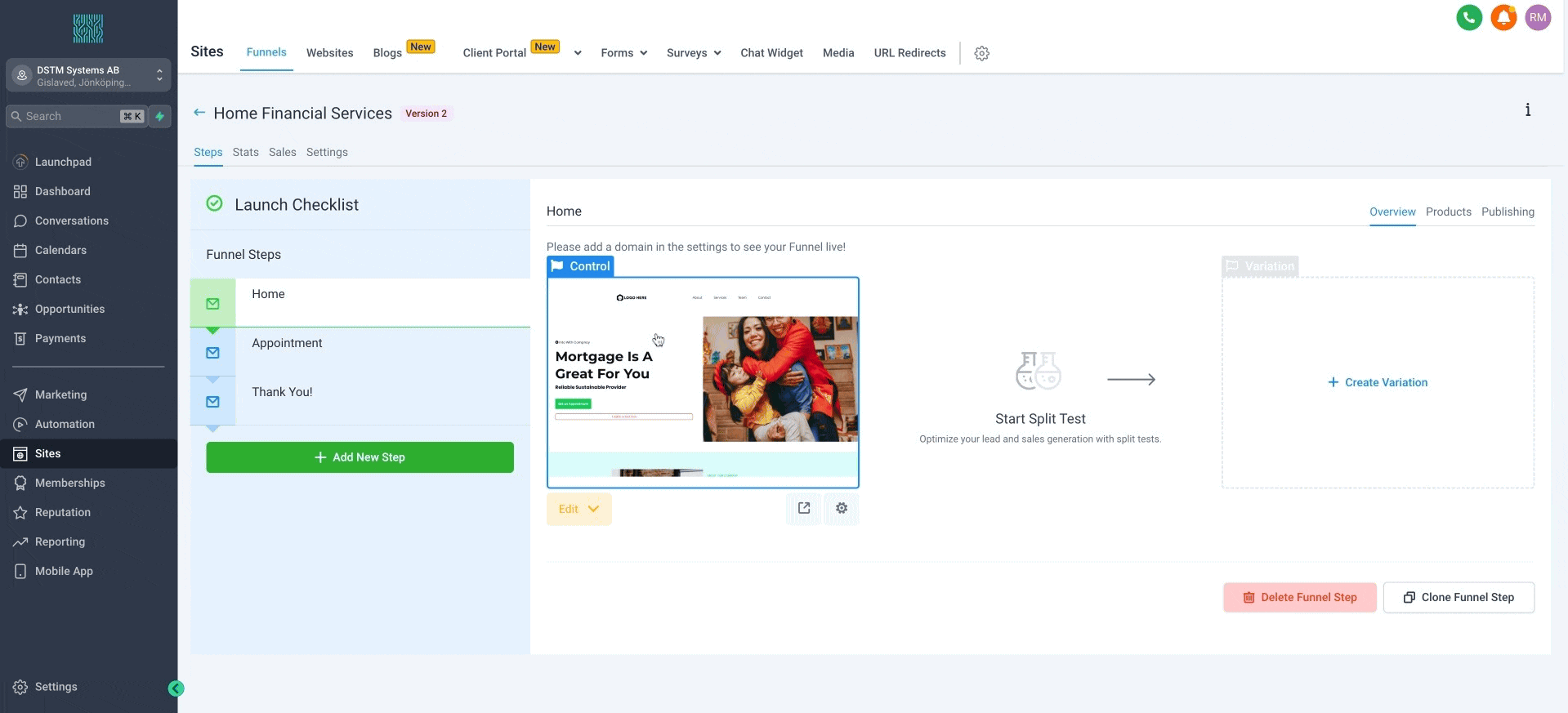Expand the Forms dropdown
The image size is (1568, 713).
[624, 53]
